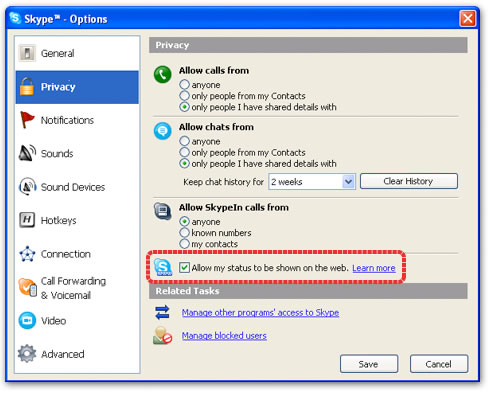Allow calls only from my Contacts
The image size is (491, 393).
click(x=184, y=96)
